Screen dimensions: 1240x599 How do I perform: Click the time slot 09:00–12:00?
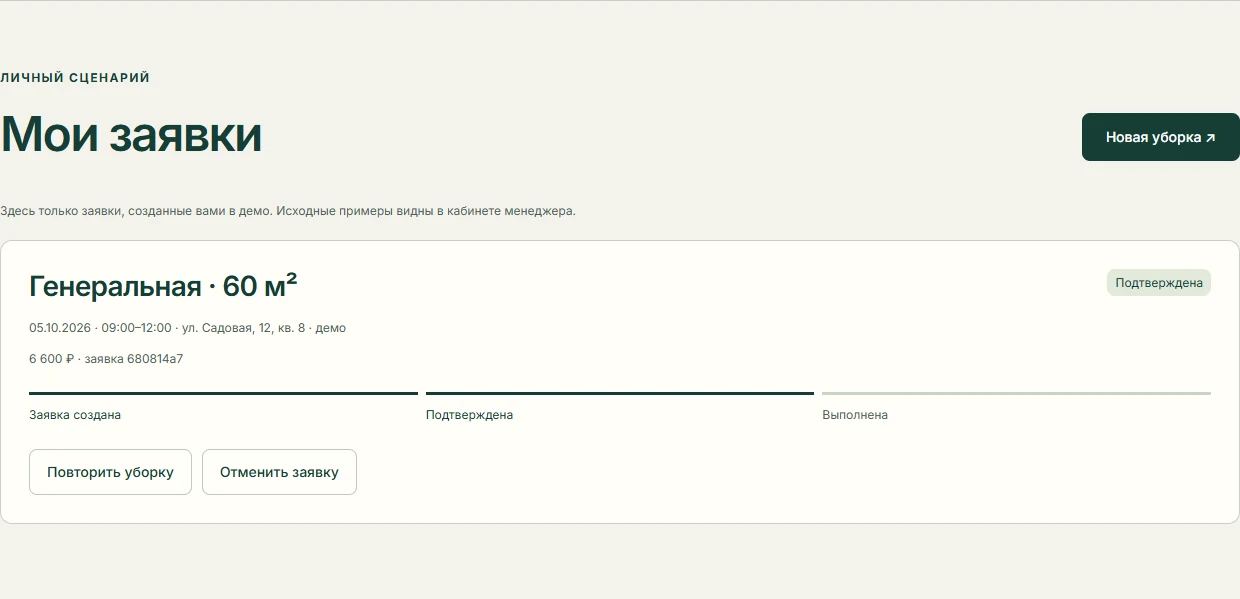click(136, 327)
